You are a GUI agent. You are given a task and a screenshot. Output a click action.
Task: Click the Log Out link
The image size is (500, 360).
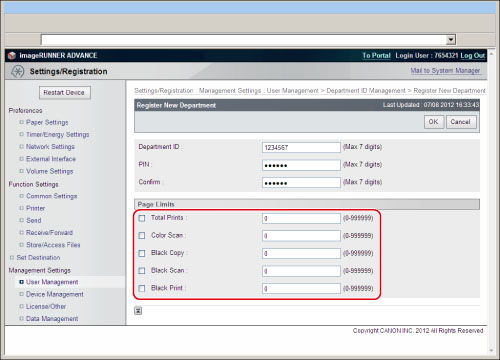pos(472,56)
